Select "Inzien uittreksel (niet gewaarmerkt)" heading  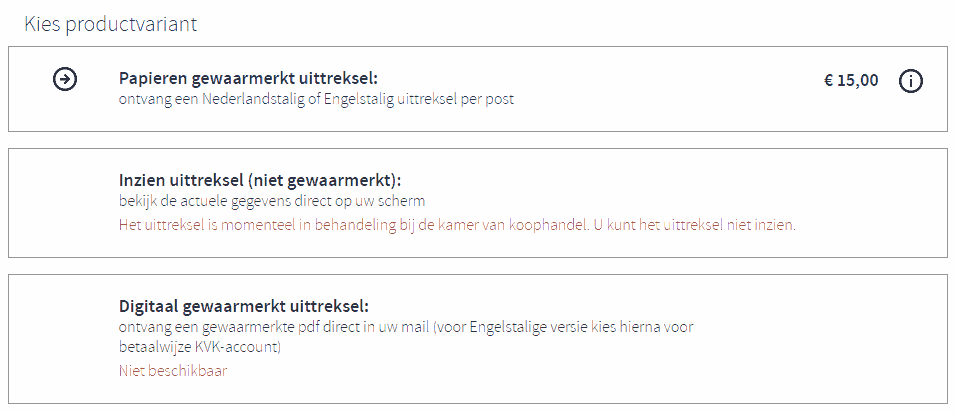click(x=261, y=181)
